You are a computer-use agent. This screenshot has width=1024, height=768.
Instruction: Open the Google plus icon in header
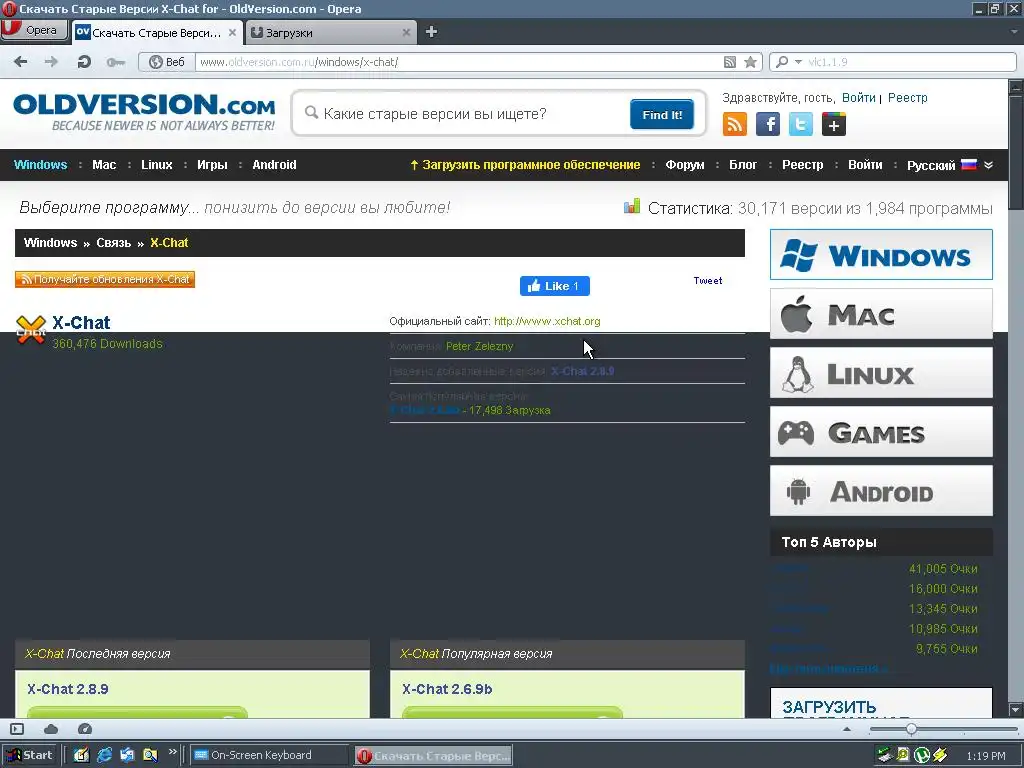834,124
